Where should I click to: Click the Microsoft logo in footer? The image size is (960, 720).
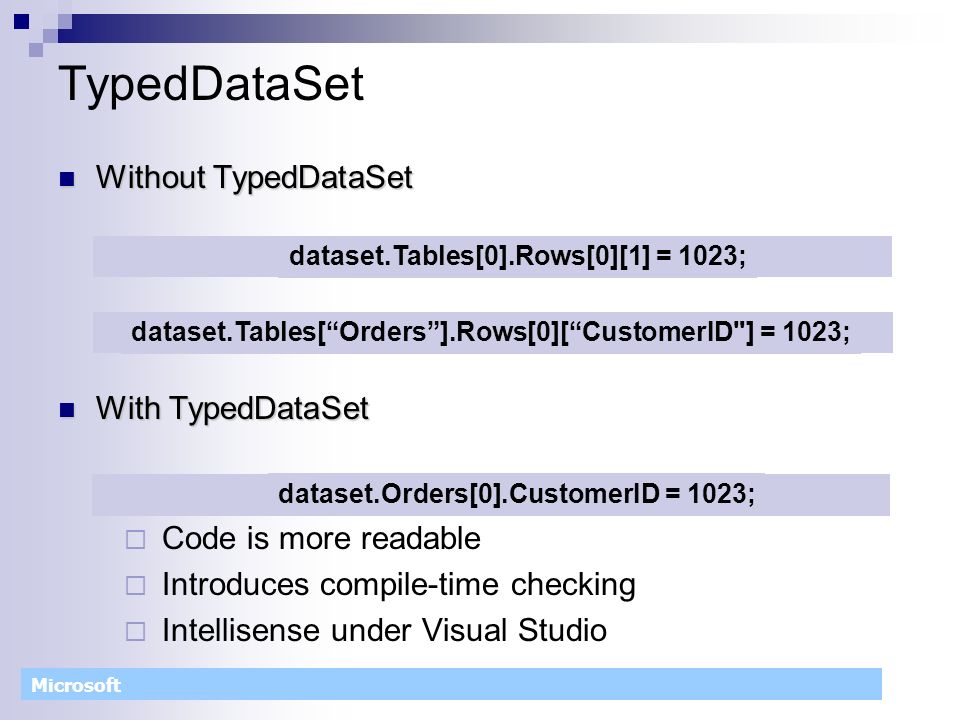click(76, 685)
